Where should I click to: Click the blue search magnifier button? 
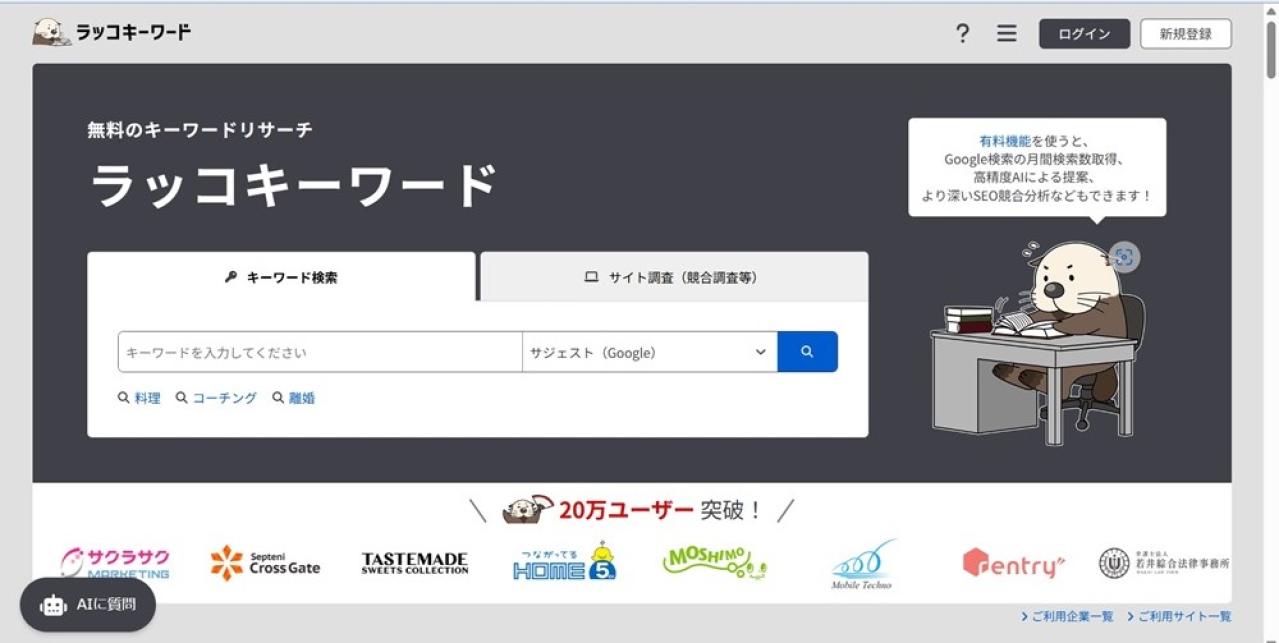click(807, 352)
